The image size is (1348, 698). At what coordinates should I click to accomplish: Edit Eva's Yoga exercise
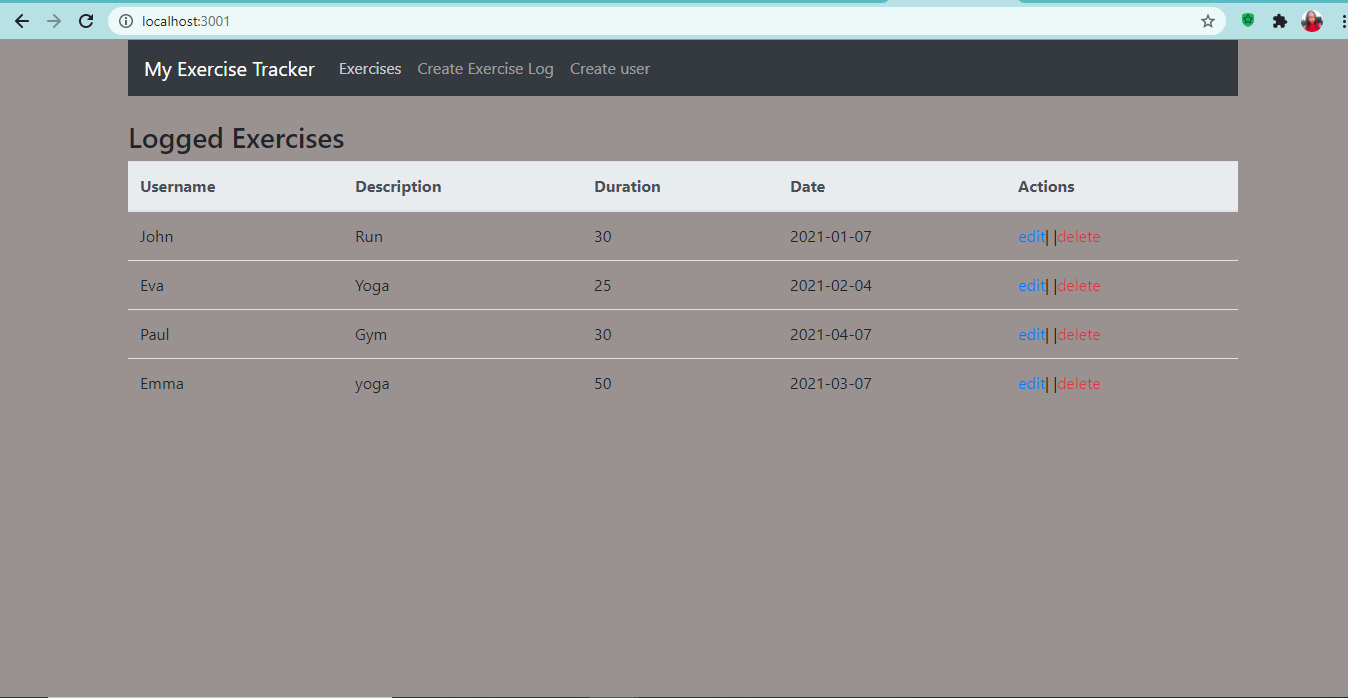click(x=1031, y=286)
